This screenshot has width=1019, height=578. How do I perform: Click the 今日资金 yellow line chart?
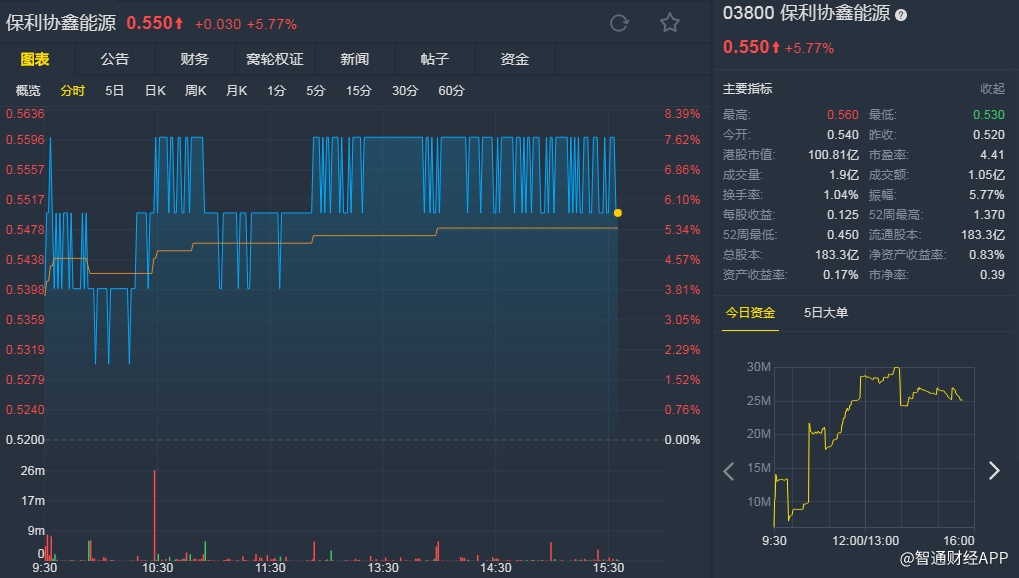click(868, 447)
